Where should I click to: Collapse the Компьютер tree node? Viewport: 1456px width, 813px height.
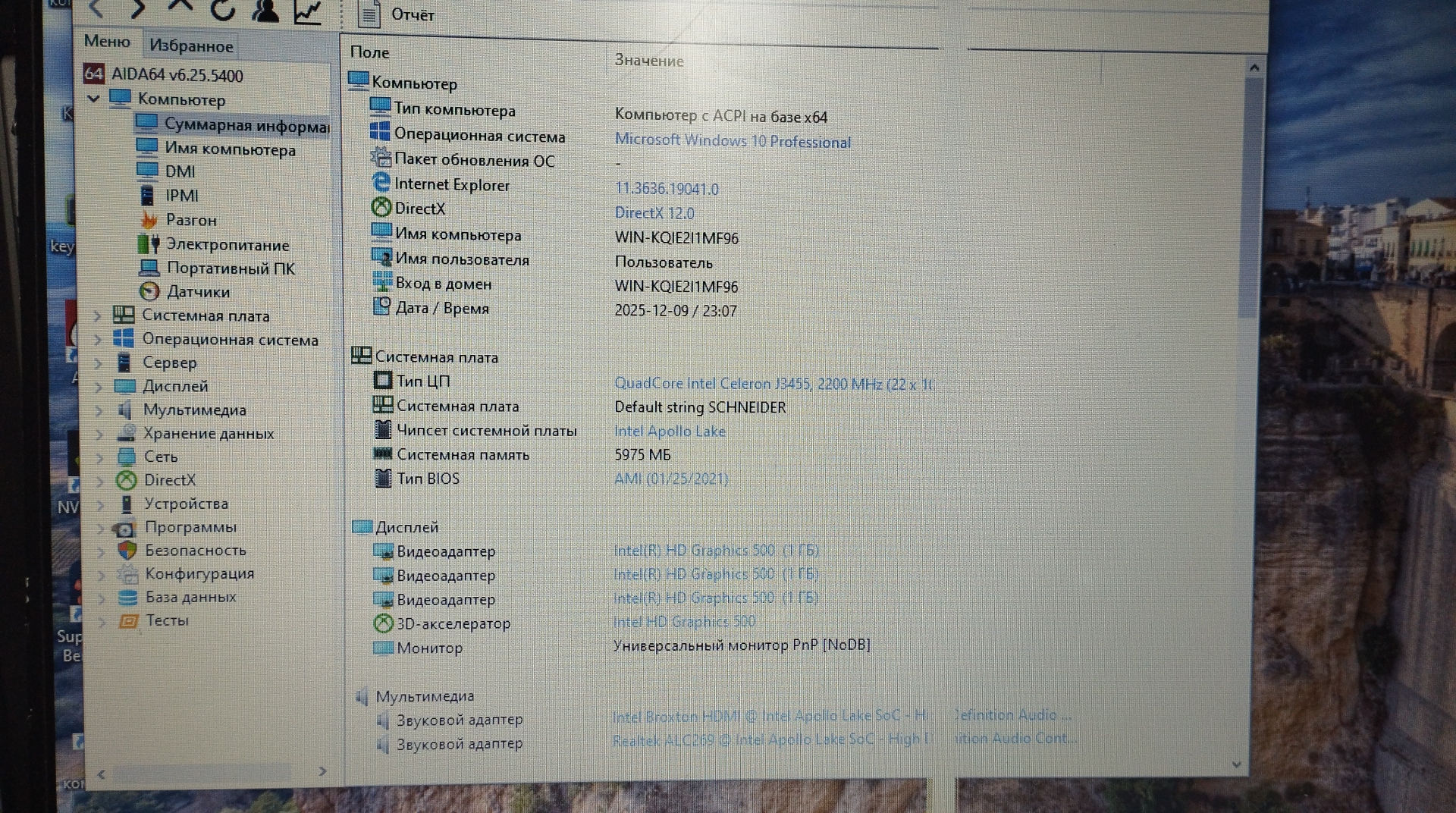point(94,99)
